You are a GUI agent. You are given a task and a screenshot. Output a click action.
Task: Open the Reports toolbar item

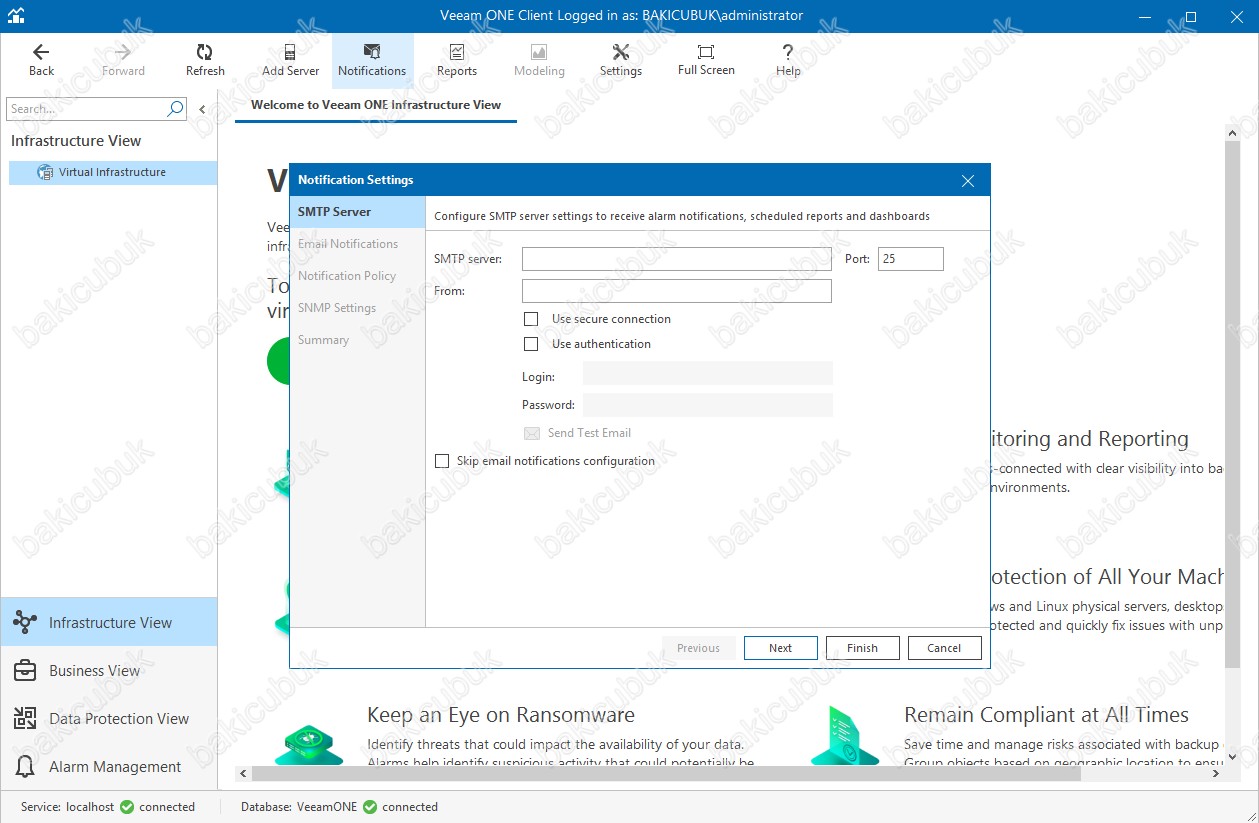pyautogui.click(x=457, y=60)
